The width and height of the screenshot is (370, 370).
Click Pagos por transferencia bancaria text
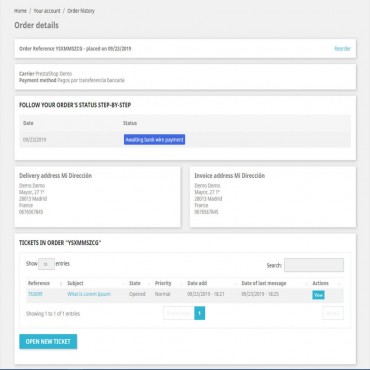91,80
